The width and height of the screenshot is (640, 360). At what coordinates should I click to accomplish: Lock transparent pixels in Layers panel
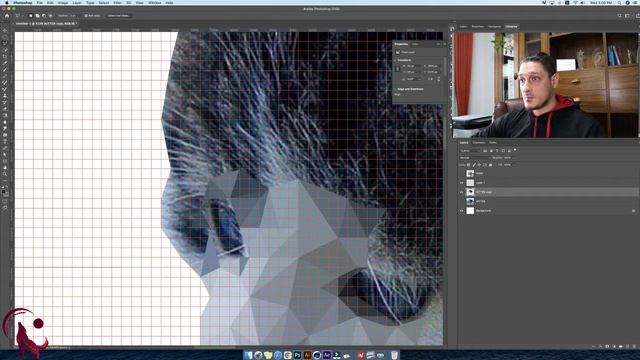pos(469,165)
